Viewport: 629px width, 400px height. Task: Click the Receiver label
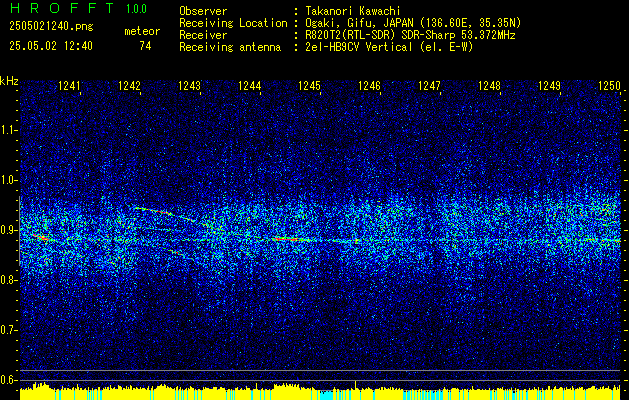pos(203,35)
